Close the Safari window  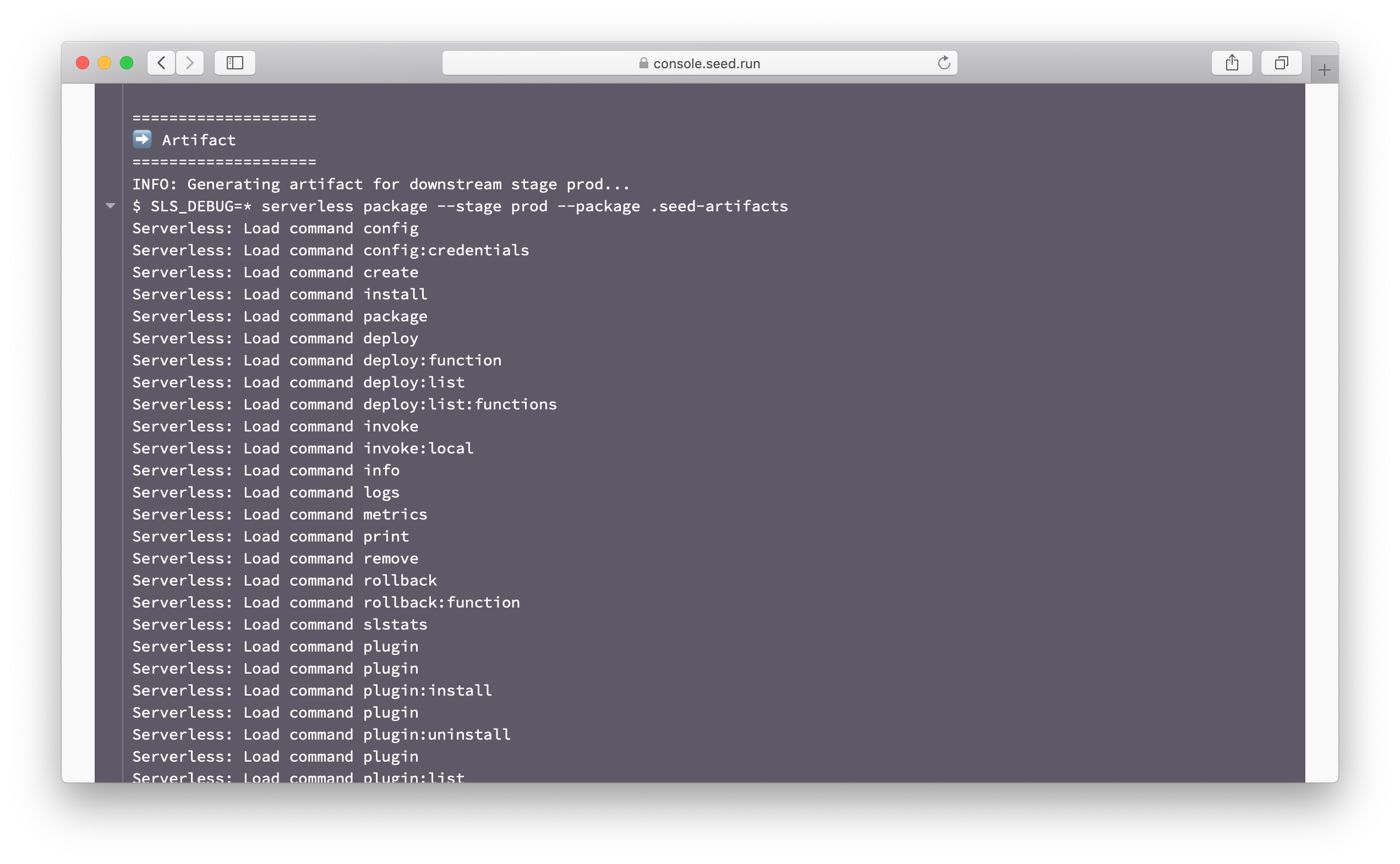[x=83, y=63]
